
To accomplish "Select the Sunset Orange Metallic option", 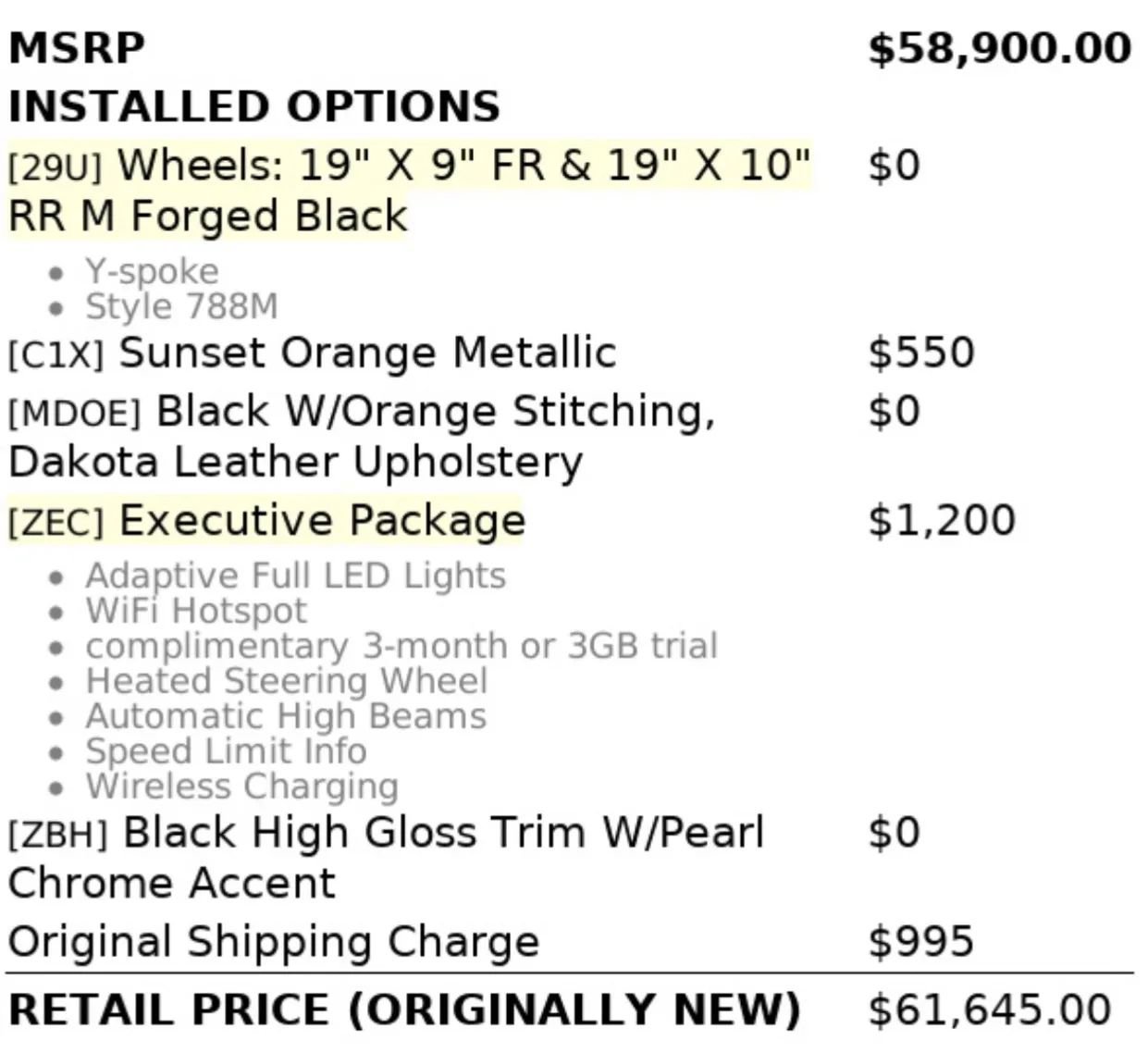I will click(x=366, y=353).
